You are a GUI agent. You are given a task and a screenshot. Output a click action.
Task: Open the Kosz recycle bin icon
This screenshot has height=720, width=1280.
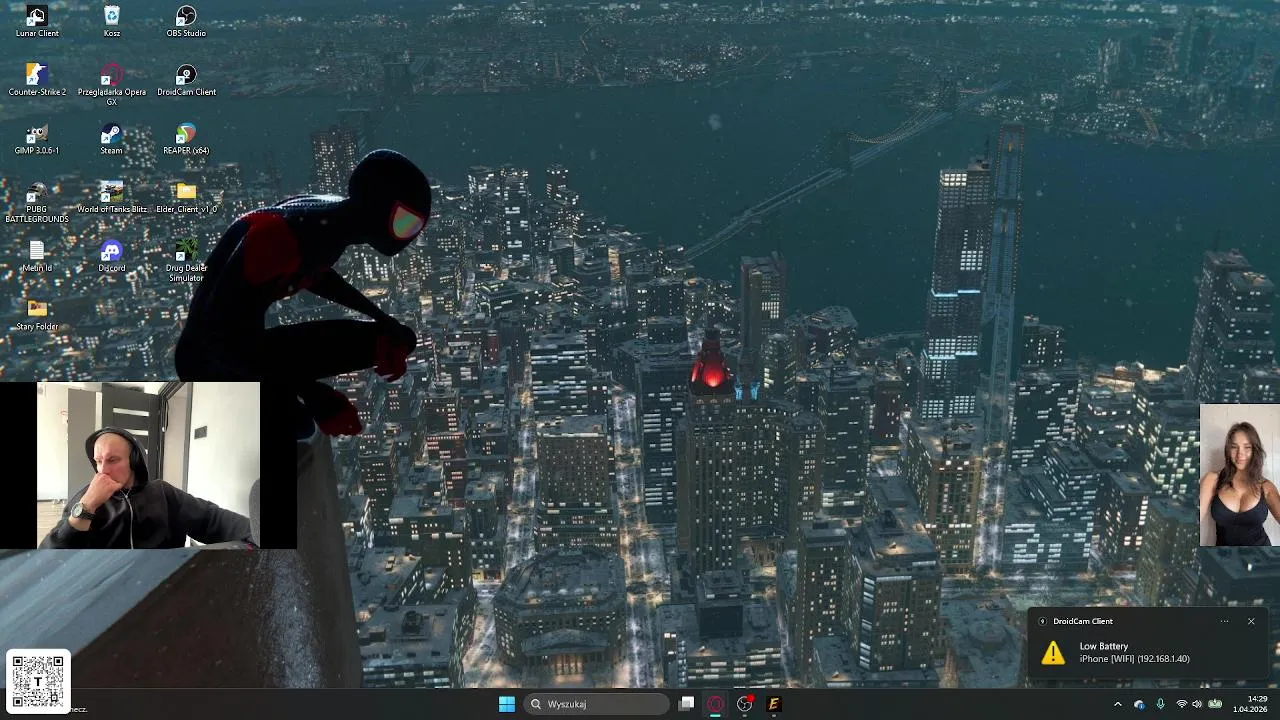coord(112,22)
